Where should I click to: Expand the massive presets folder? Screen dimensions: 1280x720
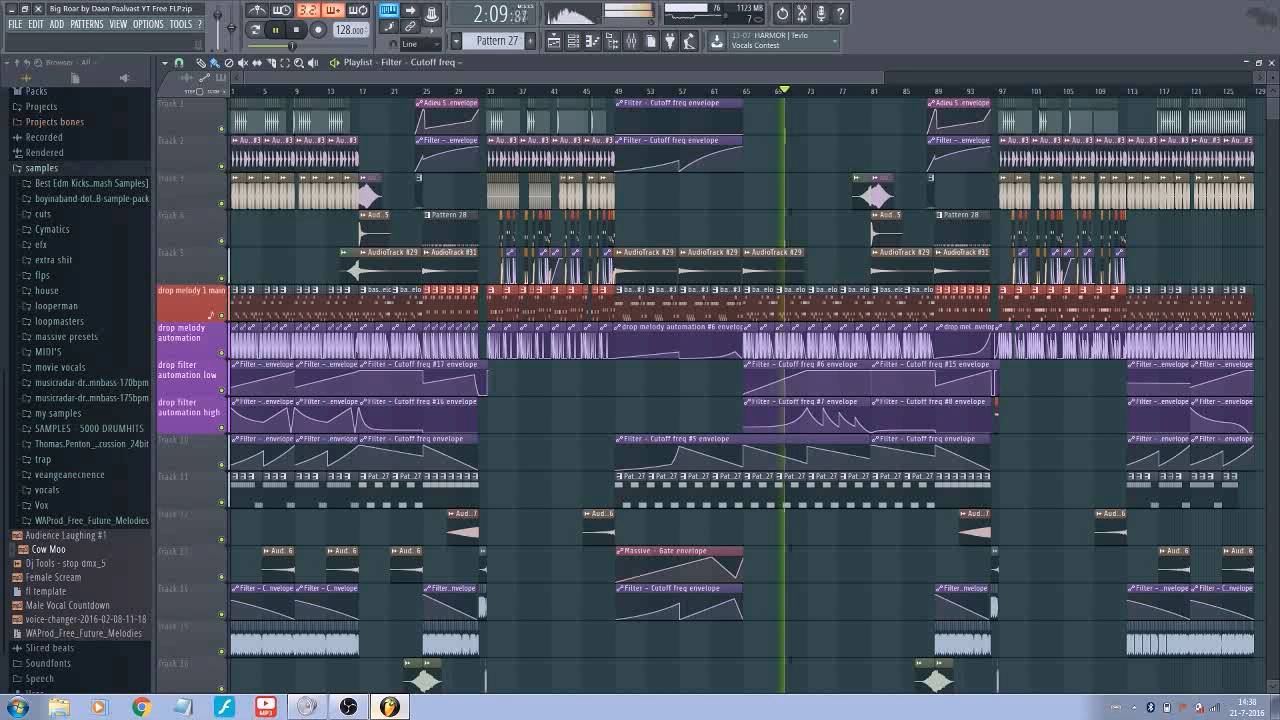(66, 337)
